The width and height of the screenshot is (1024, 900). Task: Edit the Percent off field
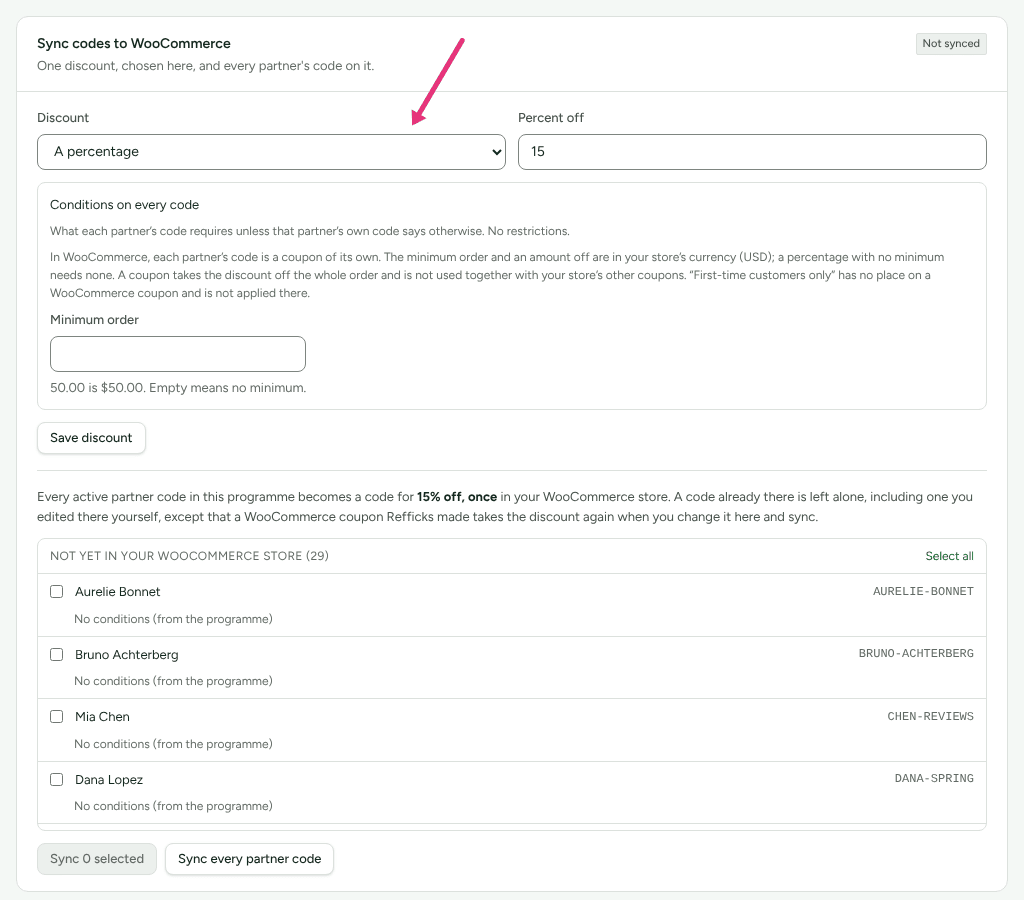(x=752, y=152)
